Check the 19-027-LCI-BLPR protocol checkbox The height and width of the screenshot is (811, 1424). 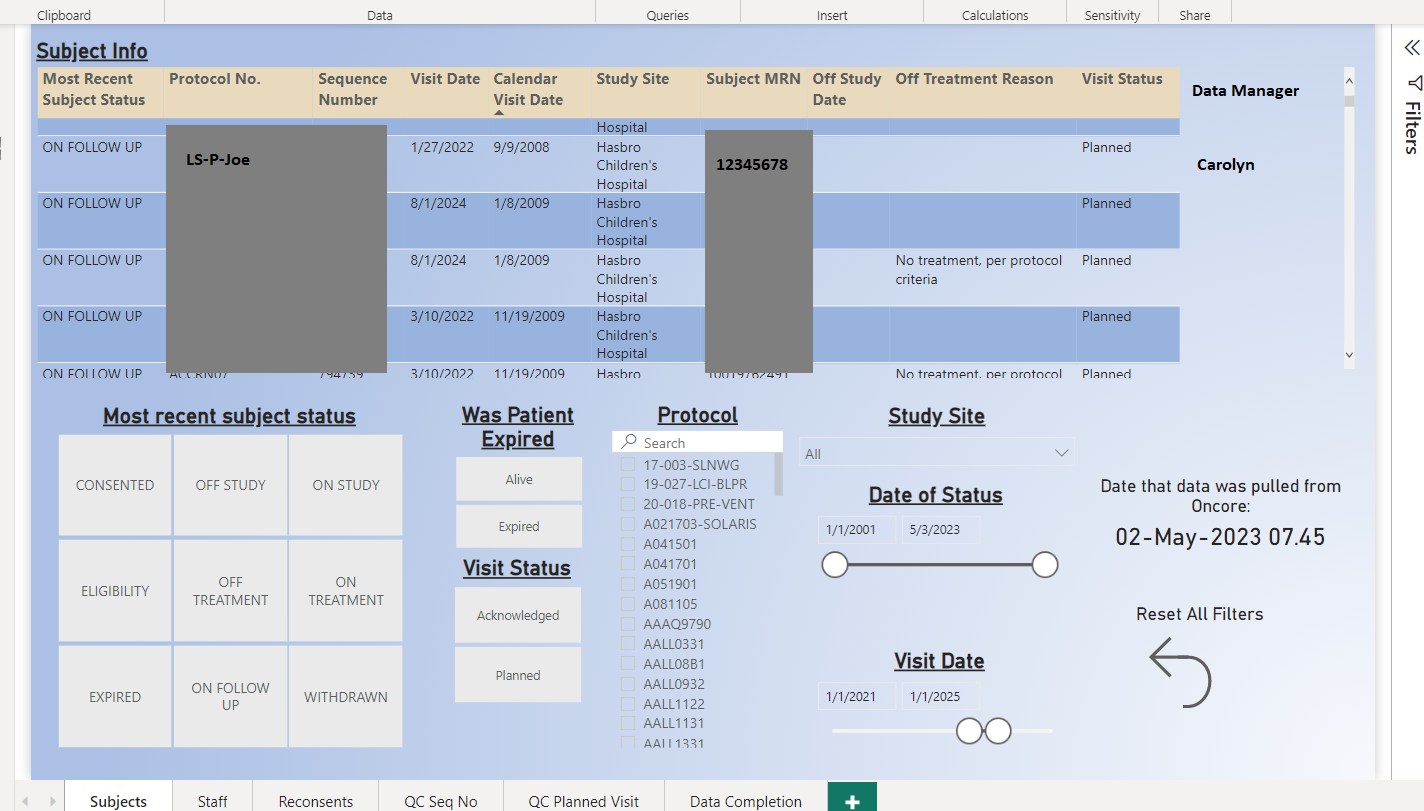627,484
